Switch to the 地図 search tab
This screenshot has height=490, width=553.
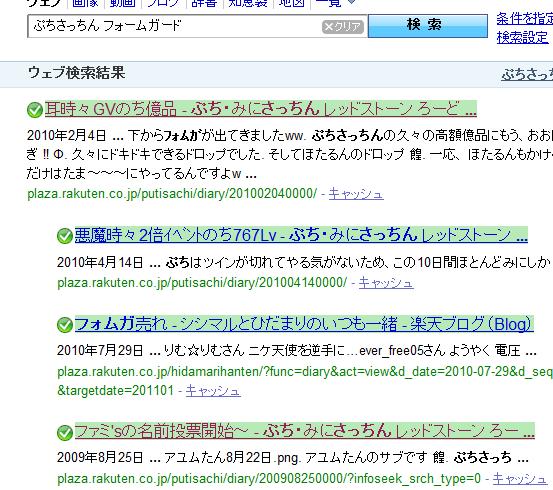[x=291, y=3]
